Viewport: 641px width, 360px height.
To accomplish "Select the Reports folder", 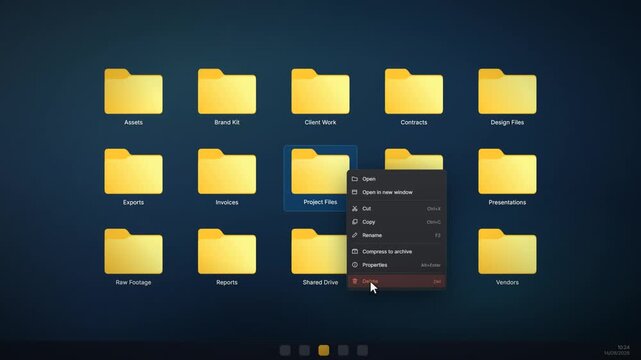I will point(227,257).
